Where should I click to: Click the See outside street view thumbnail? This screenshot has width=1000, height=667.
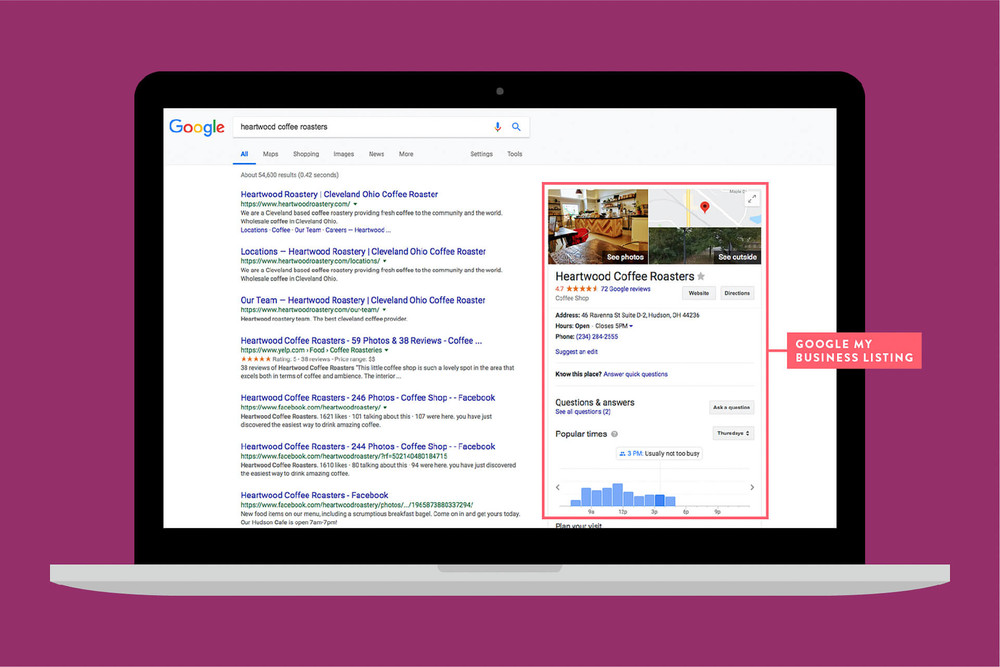pos(705,246)
